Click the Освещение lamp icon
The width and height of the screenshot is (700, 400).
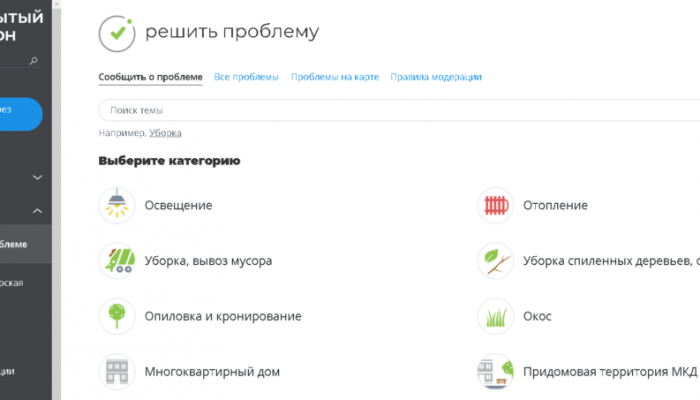pos(117,205)
